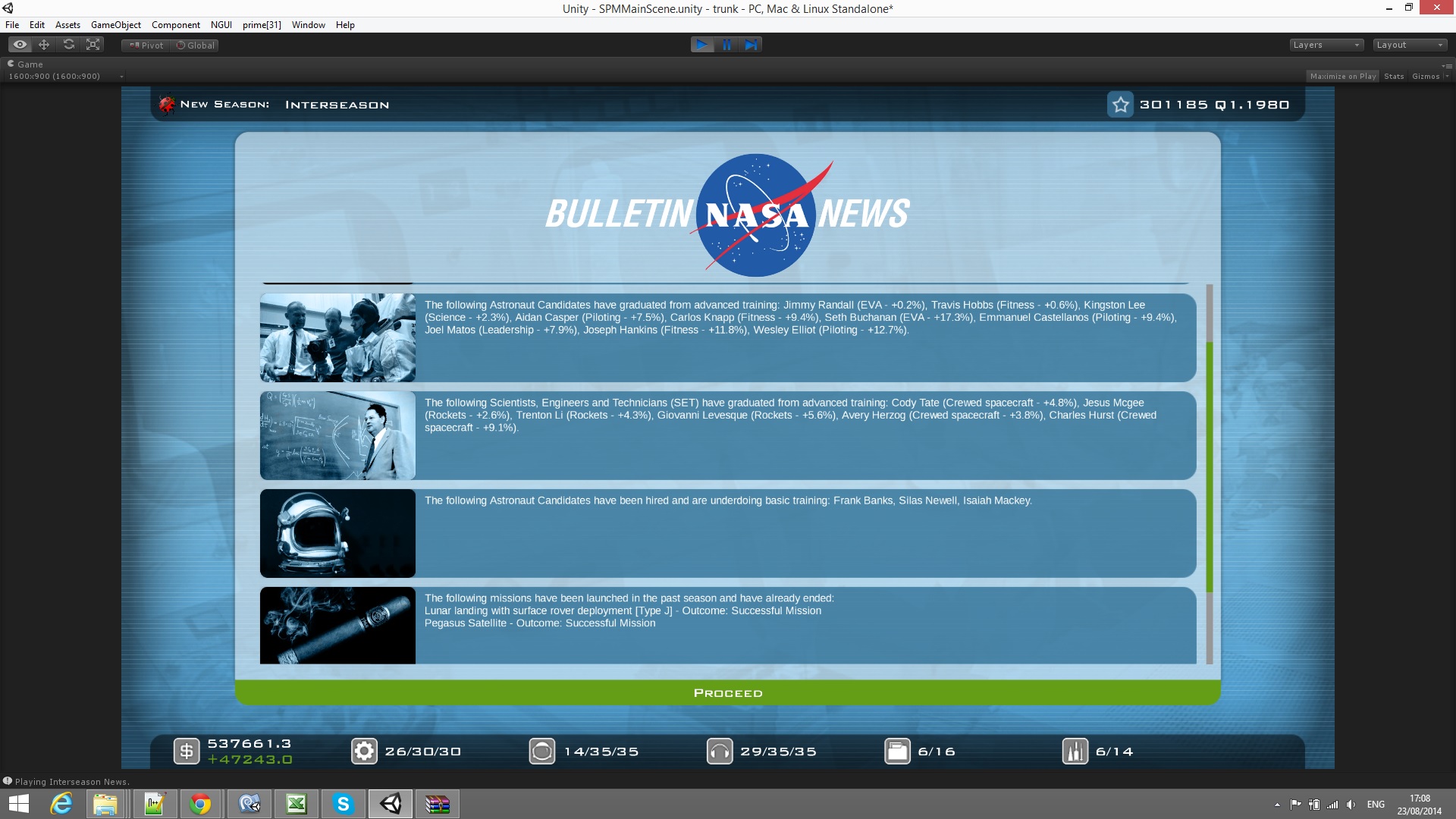
Task: Click the volume speaker tray icon
Action: pyautogui.click(x=1351, y=805)
